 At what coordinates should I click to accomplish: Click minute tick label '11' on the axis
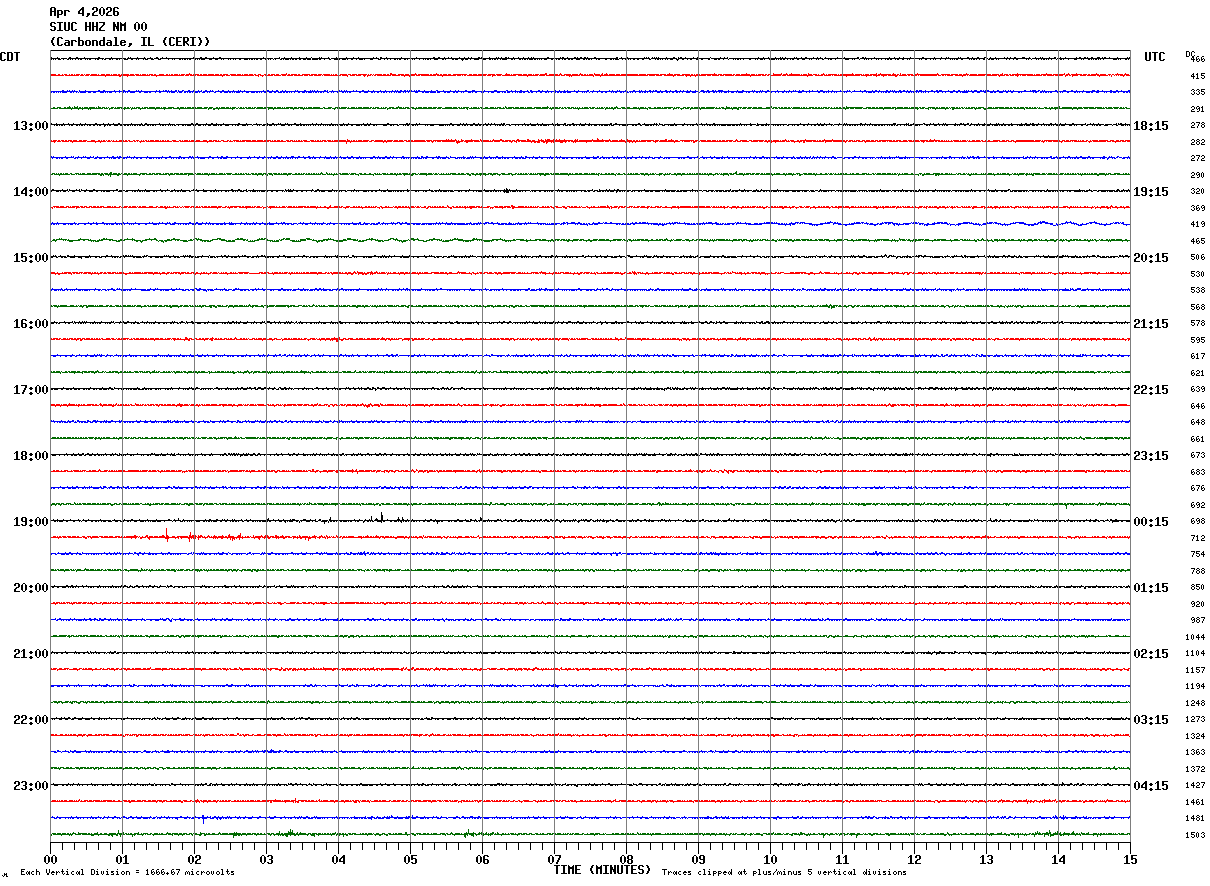click(842, 859)
